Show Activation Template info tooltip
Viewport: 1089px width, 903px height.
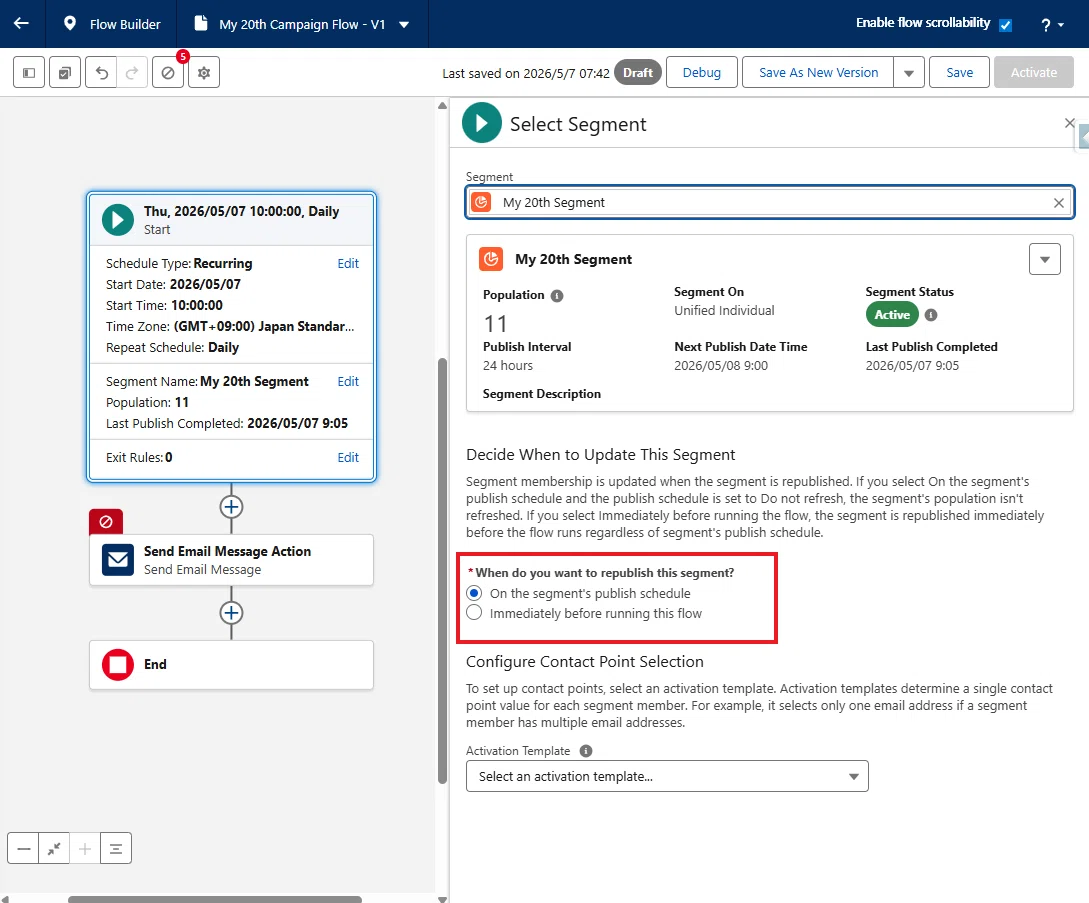pyautogui.click(x=586, y=751)
